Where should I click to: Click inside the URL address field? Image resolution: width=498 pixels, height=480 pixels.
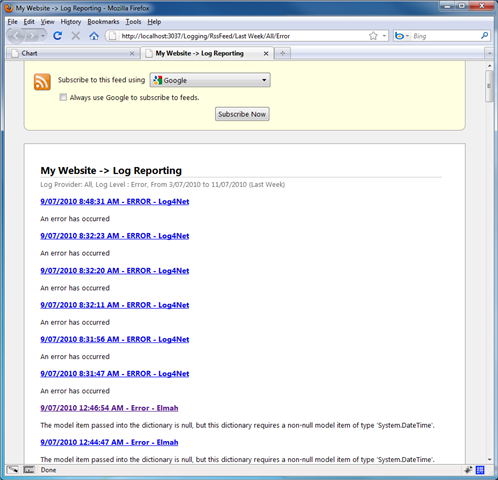(243, 36)
